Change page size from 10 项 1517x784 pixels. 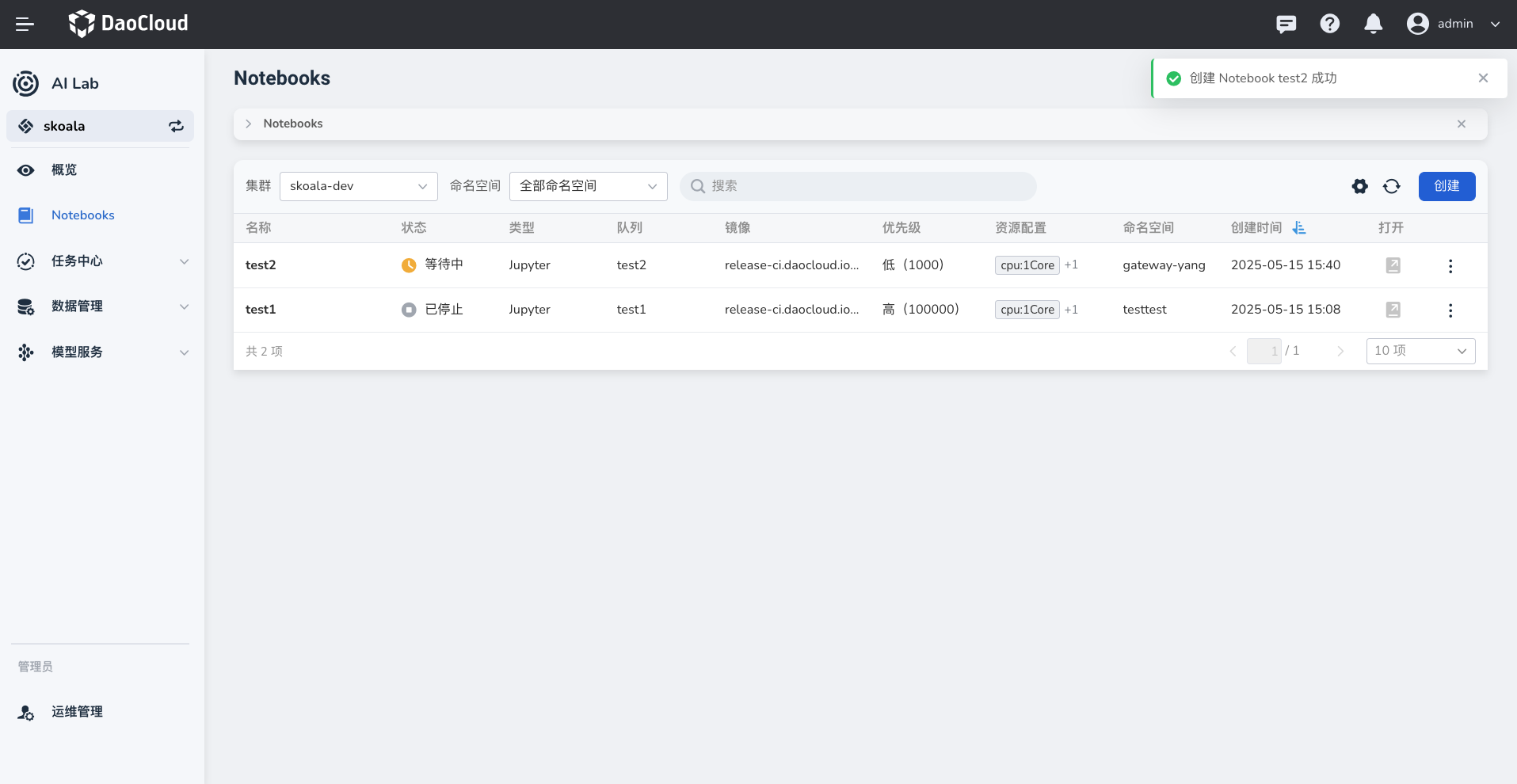click(x=1420, y=351)
